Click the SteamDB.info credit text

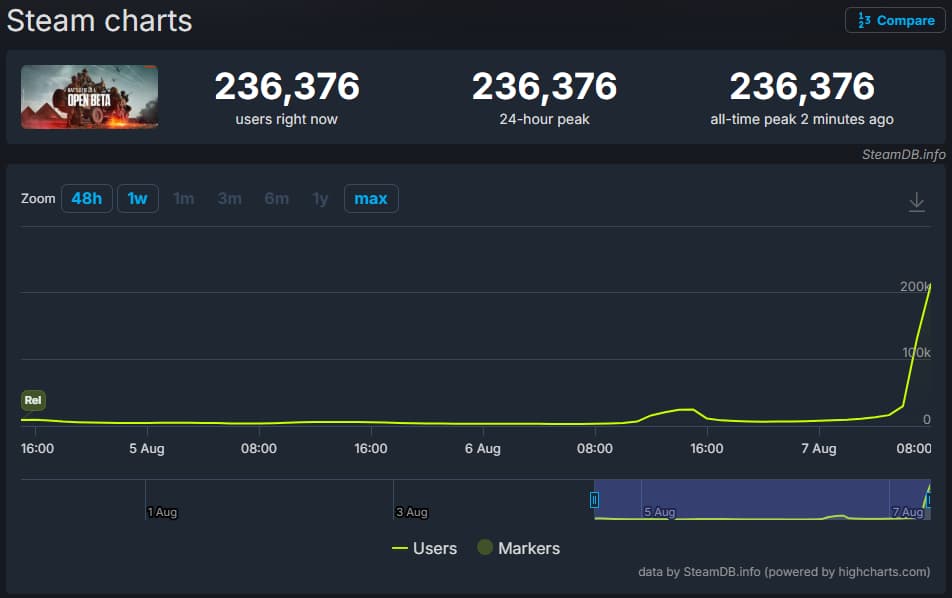click(903, 154)
